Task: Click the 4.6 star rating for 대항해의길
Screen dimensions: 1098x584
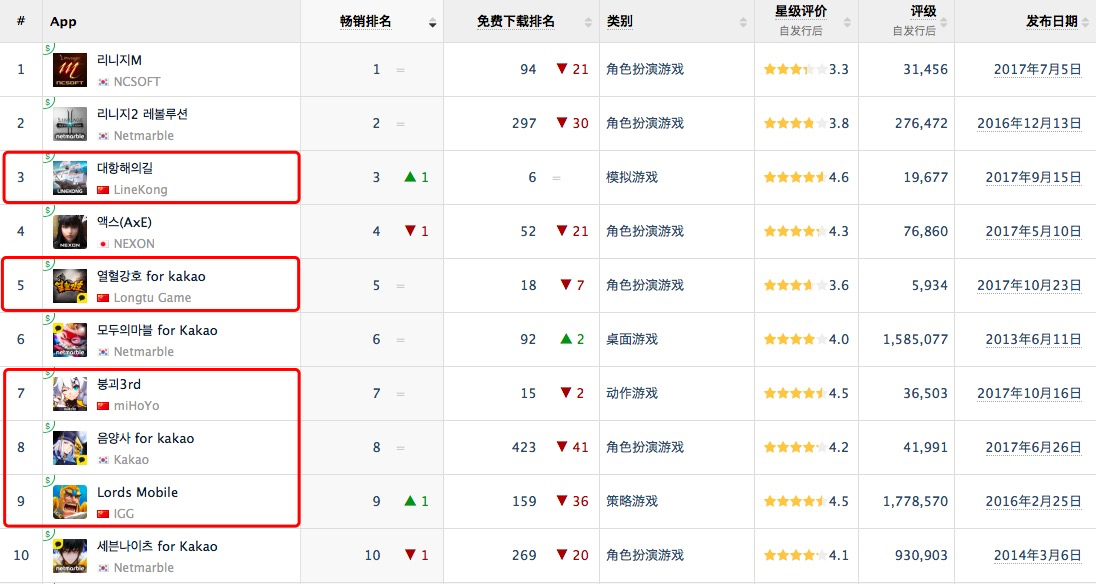Action: coord(806,177)
